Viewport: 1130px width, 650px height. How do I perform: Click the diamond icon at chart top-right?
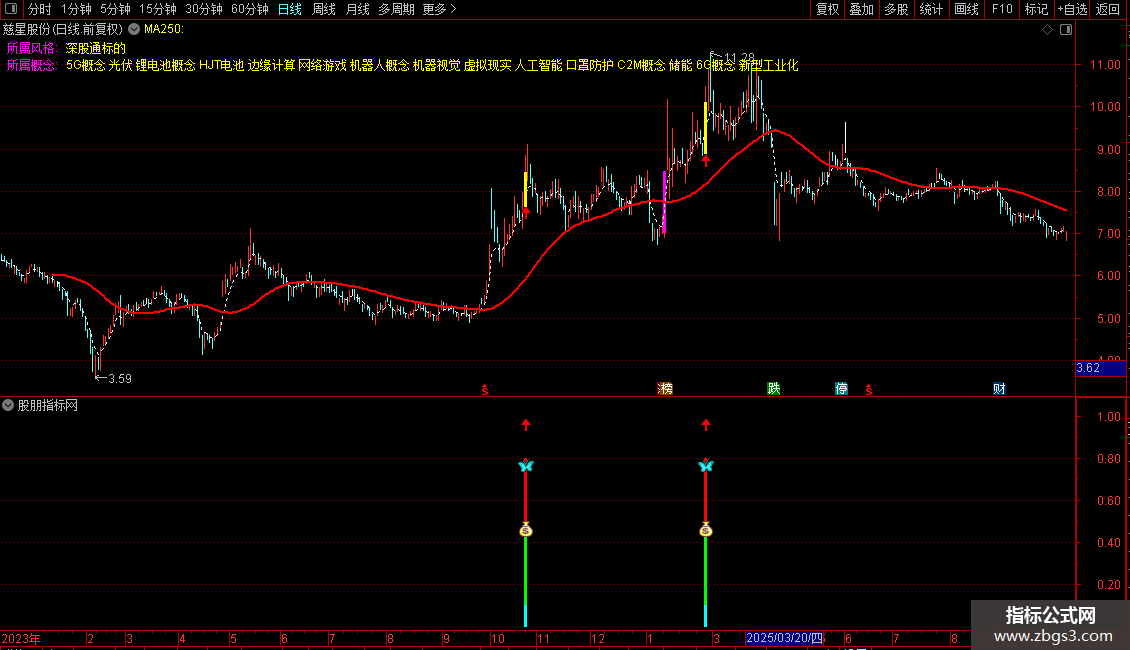[x=1048, y=30]
